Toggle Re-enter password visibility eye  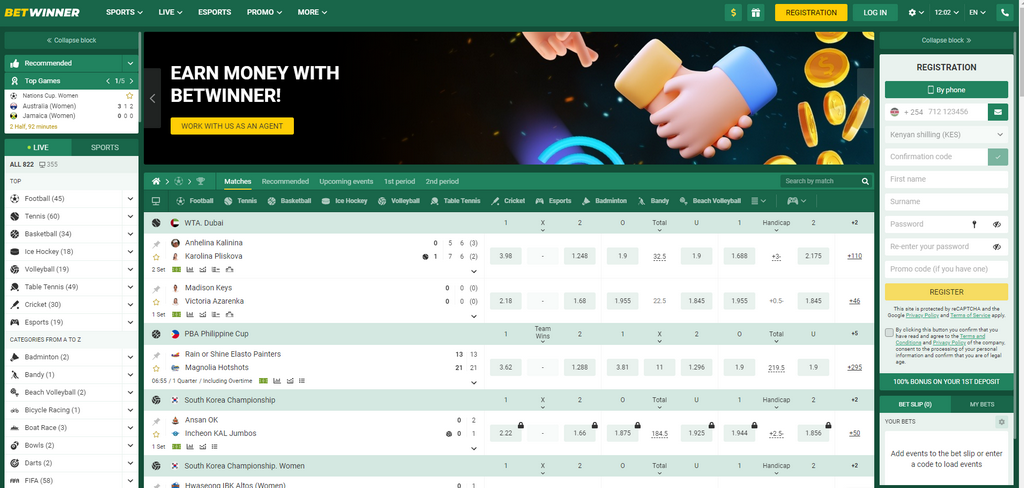tap(997, 247)
